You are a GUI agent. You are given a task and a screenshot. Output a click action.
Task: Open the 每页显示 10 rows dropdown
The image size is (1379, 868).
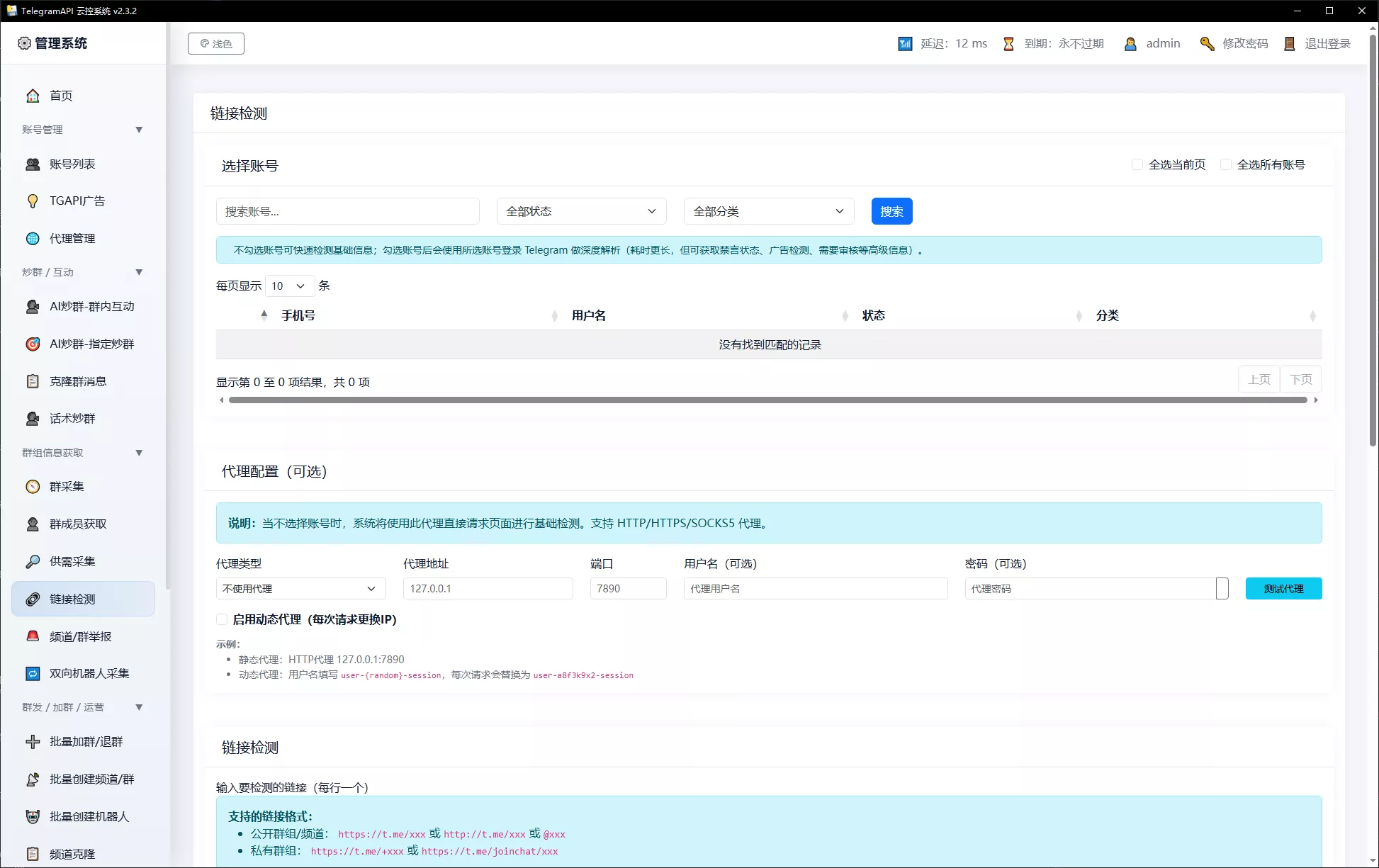[290, 286]
